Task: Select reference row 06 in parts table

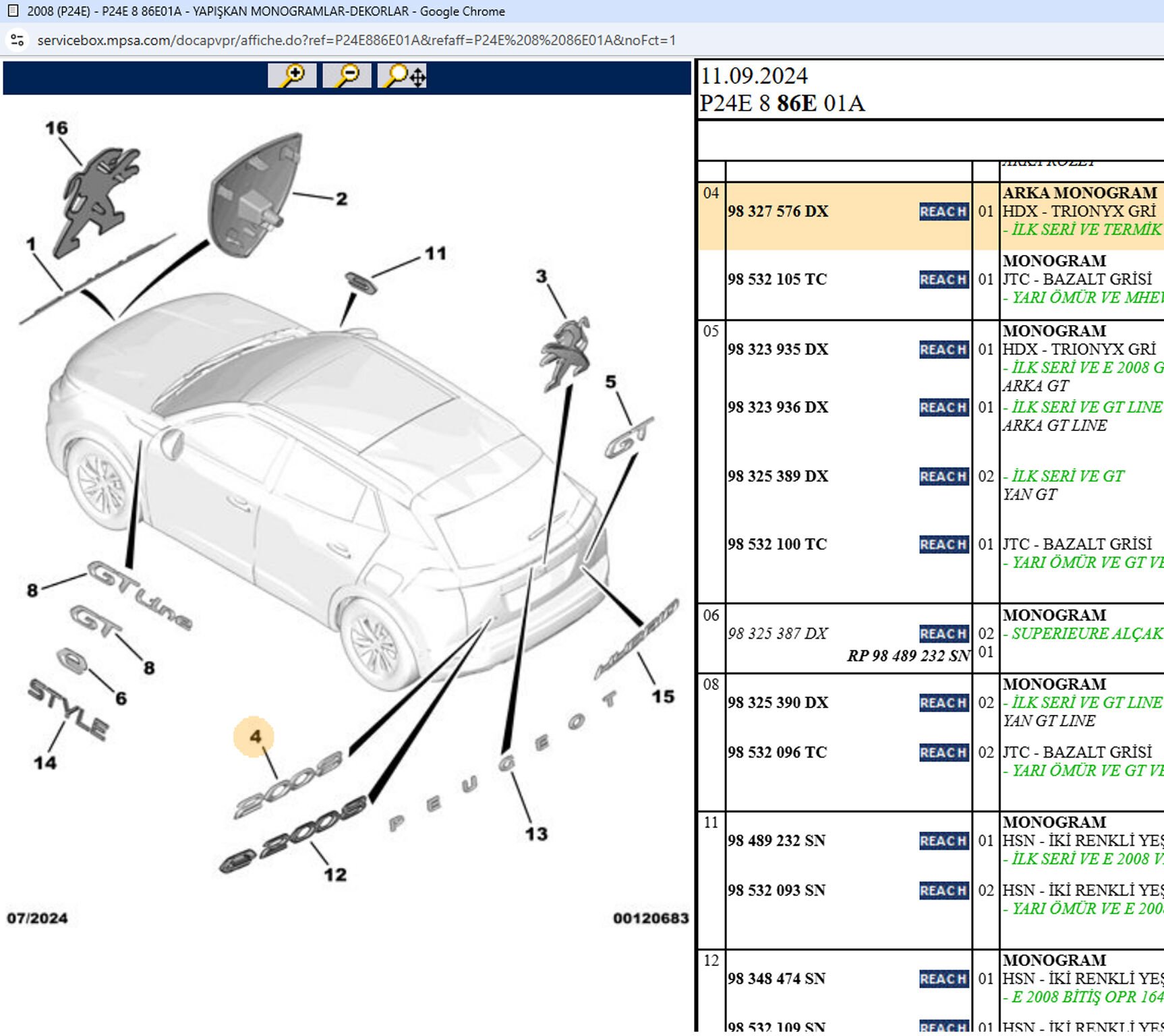Action: (x=711, y=615)
